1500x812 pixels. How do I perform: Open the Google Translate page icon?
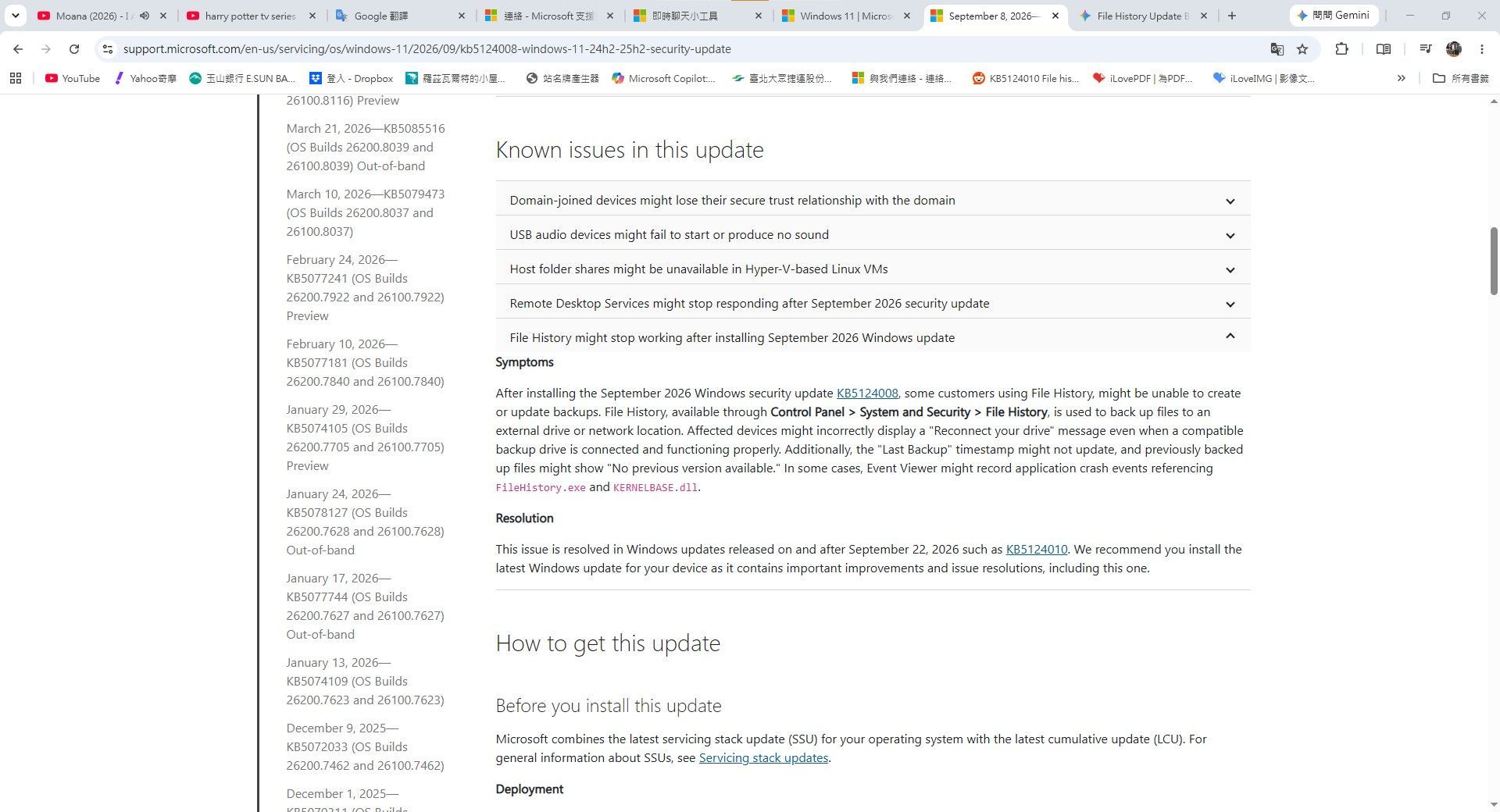[1277, 49]
